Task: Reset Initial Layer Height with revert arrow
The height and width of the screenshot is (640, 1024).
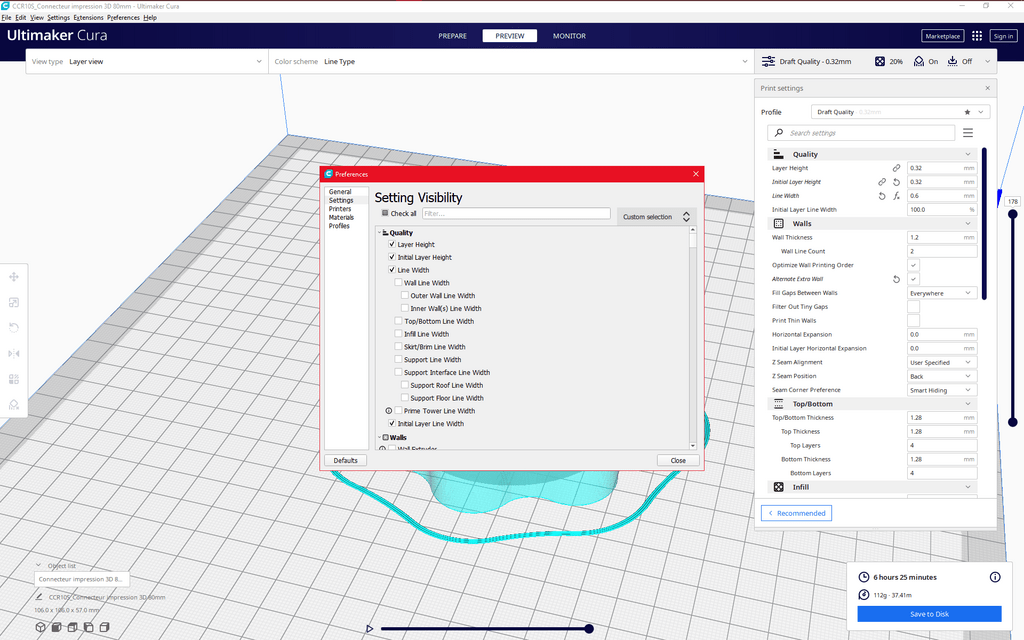Action: click(897, 182)
